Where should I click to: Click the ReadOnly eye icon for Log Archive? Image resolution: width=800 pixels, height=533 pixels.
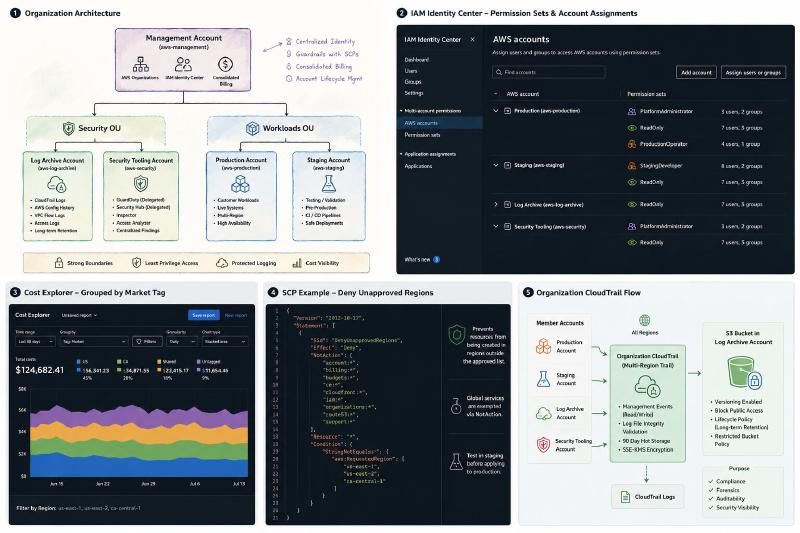[x=632, y=204]
